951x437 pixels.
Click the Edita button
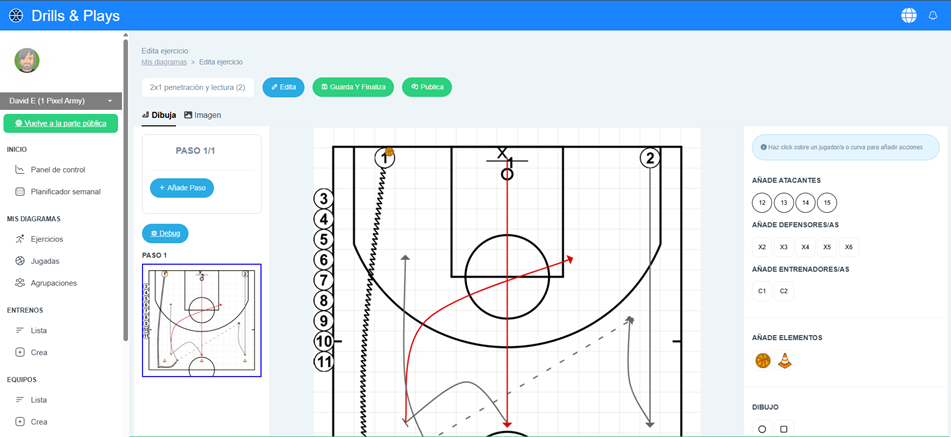[x=283, y=87]
